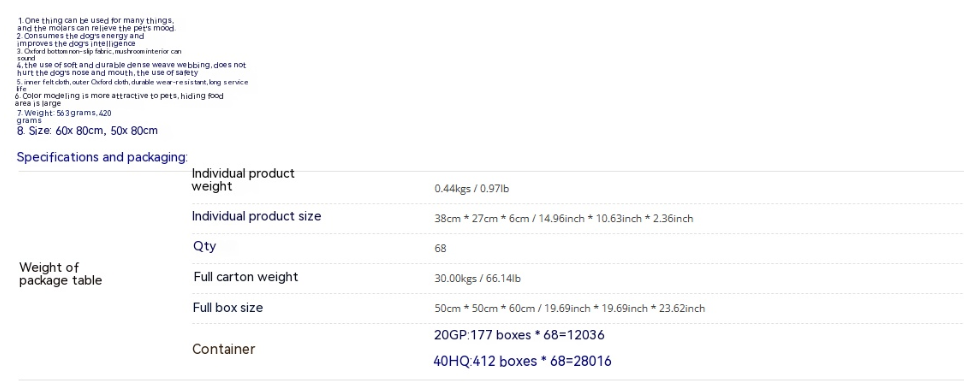Screen dimensions: 964x389
Task: Select the 40HQ:412 boxes line
Action: point(522,361)
